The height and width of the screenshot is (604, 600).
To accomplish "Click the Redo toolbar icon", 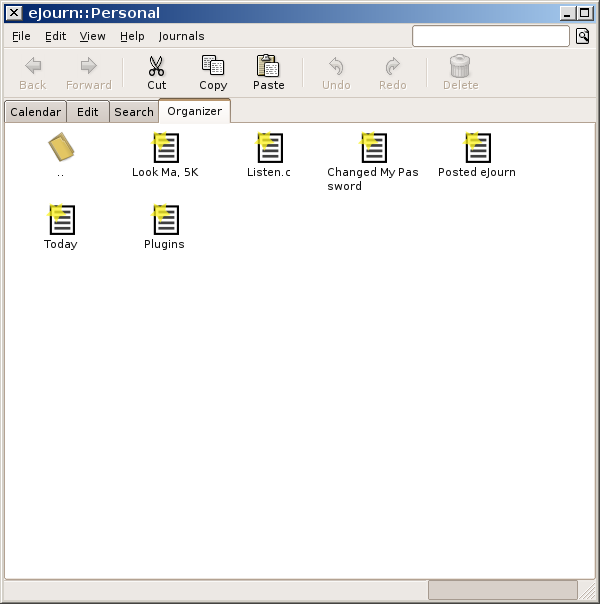I will point(392,66).
